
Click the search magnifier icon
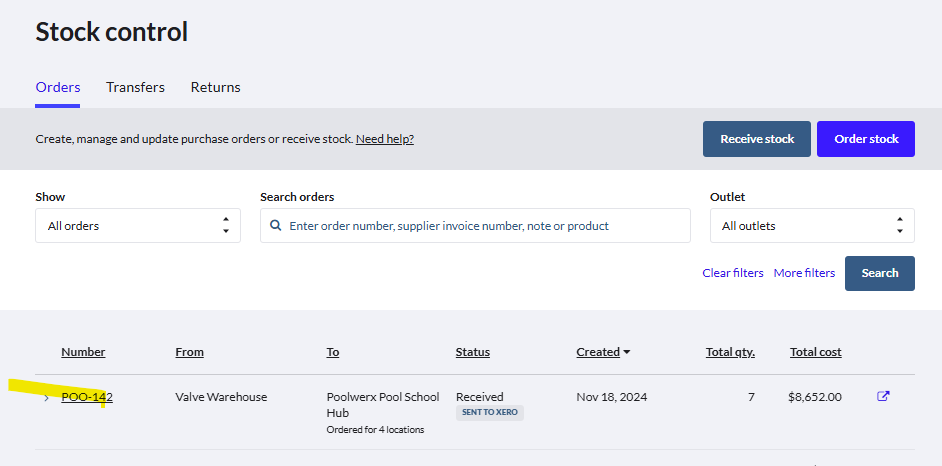(x=276, y=226)
